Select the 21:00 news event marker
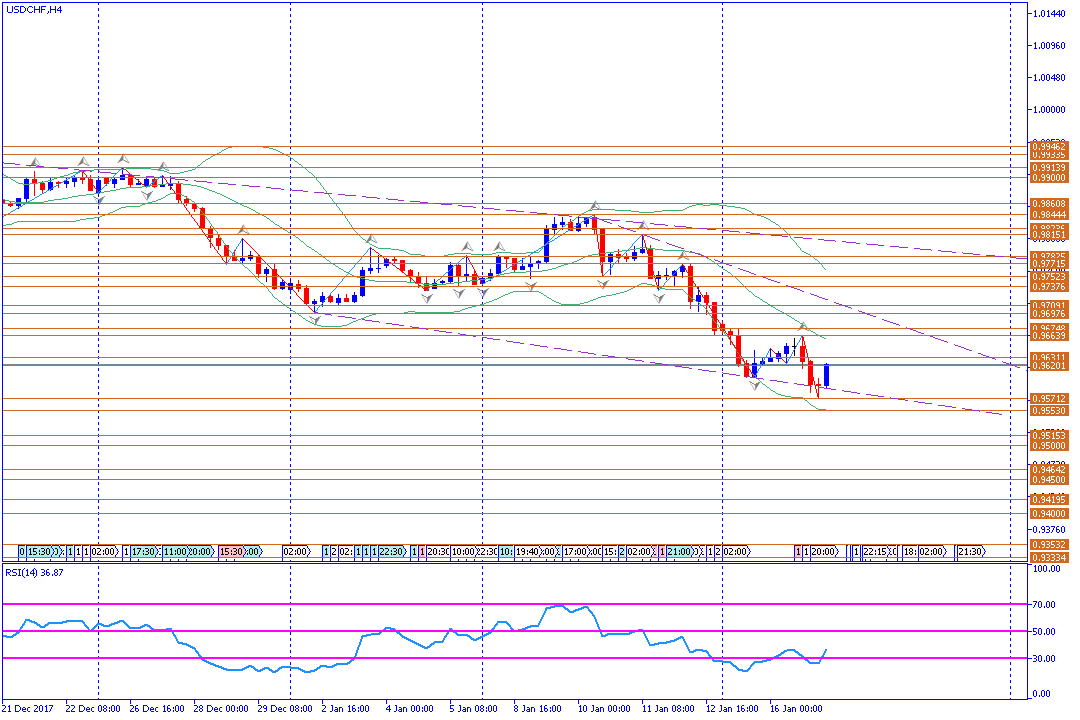1080x720 pixels. pyautogui.click(x=681, y=552)
